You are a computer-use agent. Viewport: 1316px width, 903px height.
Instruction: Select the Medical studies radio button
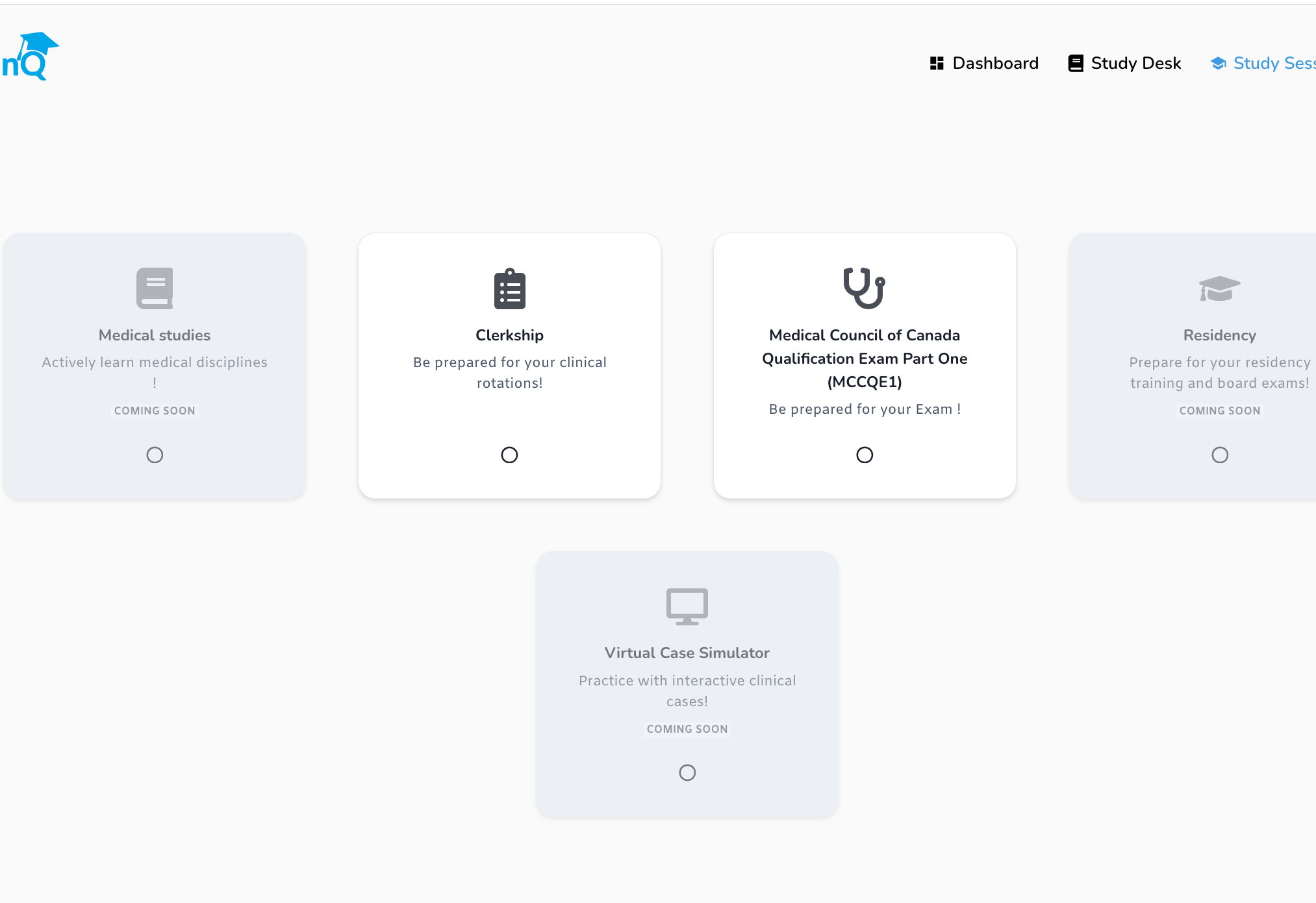pyautogui.click(x=155, y=455)
